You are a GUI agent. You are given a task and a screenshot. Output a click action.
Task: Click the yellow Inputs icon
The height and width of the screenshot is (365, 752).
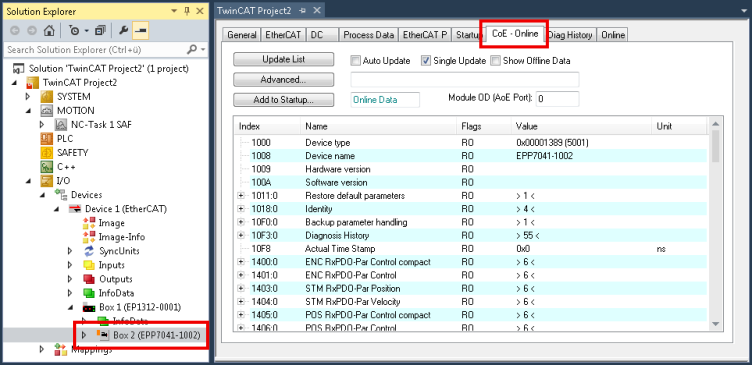[x=89, y=265]
